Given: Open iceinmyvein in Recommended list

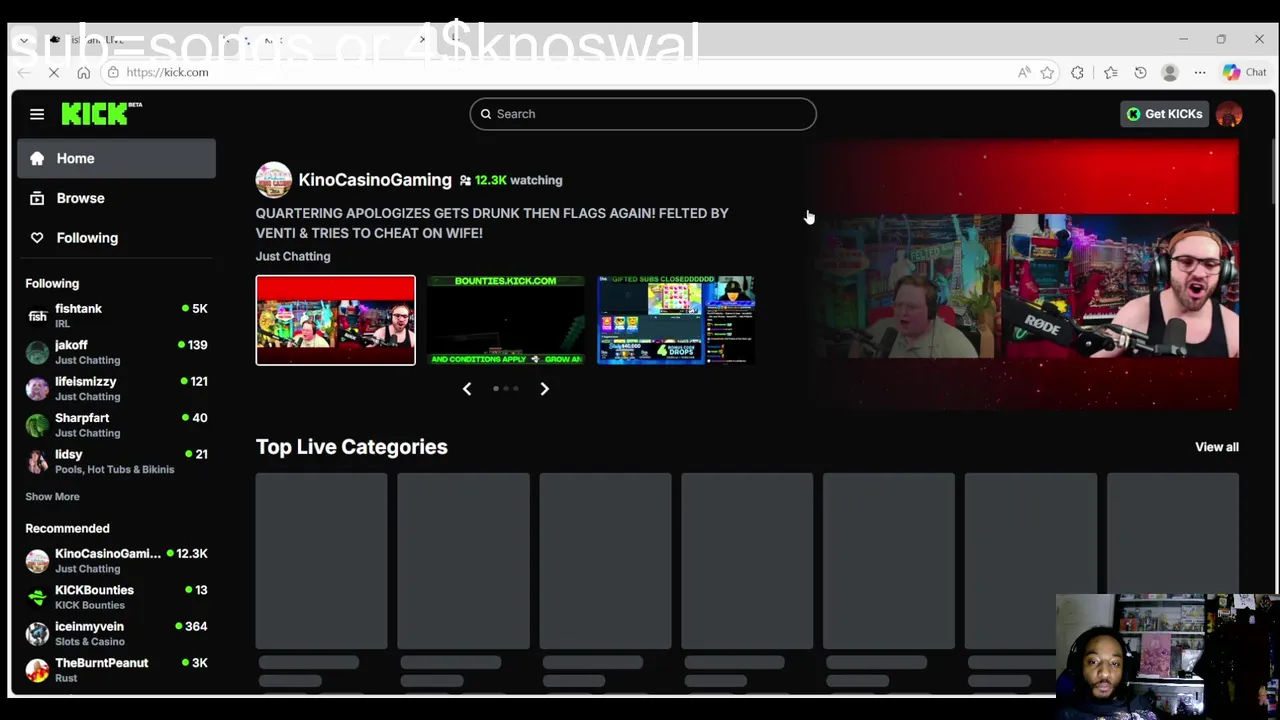Looking at the screenshot, I should click(x=116, y=633).
